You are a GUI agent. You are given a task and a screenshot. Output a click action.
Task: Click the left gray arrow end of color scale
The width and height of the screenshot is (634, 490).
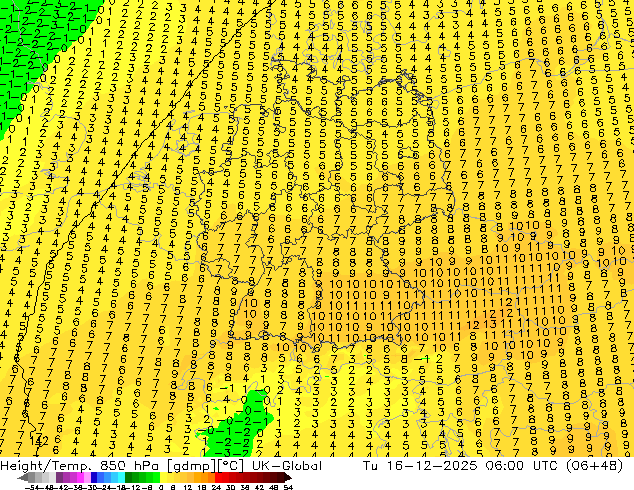coord(22,477)
